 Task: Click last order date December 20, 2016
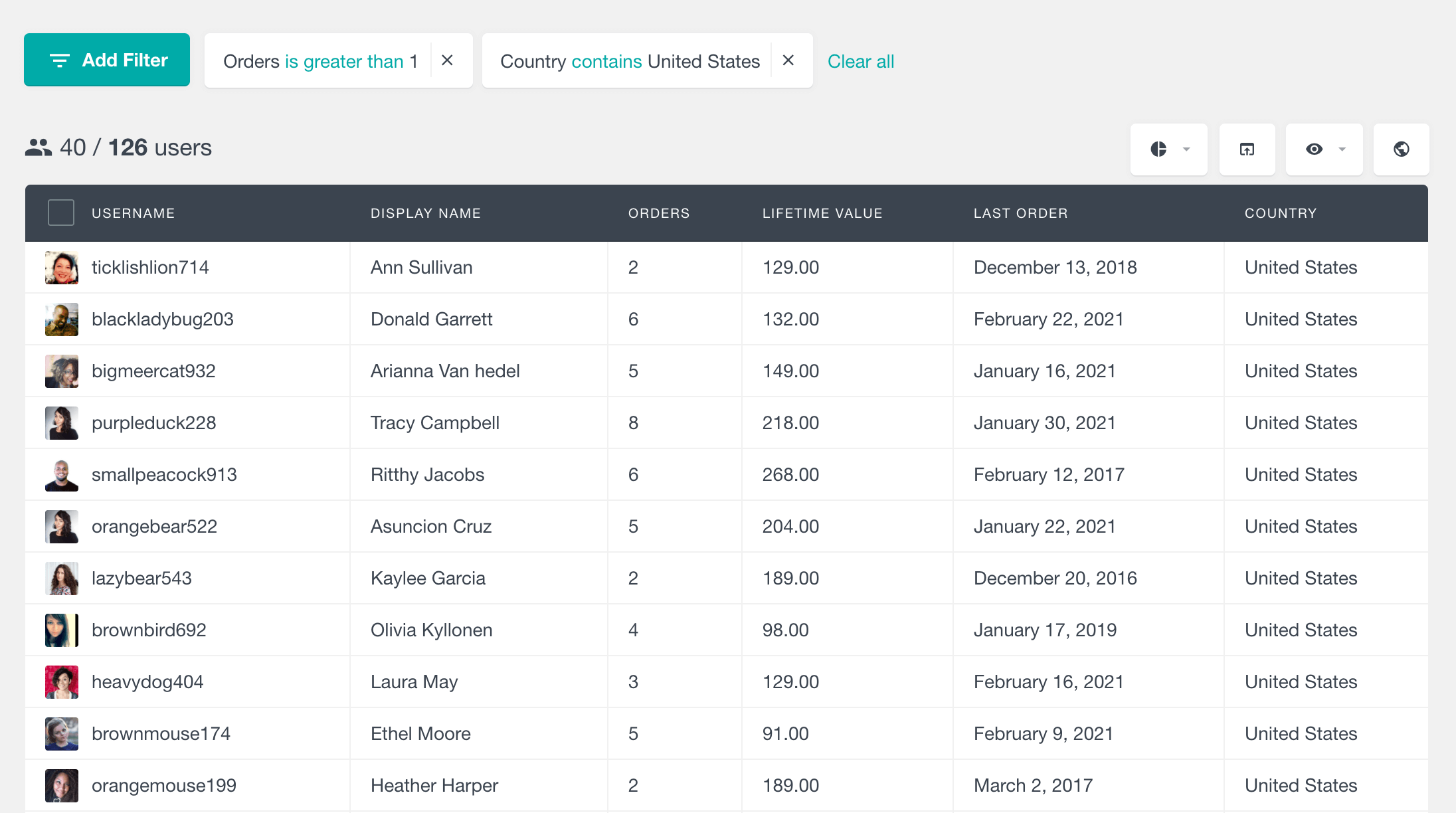point(1055,578)
